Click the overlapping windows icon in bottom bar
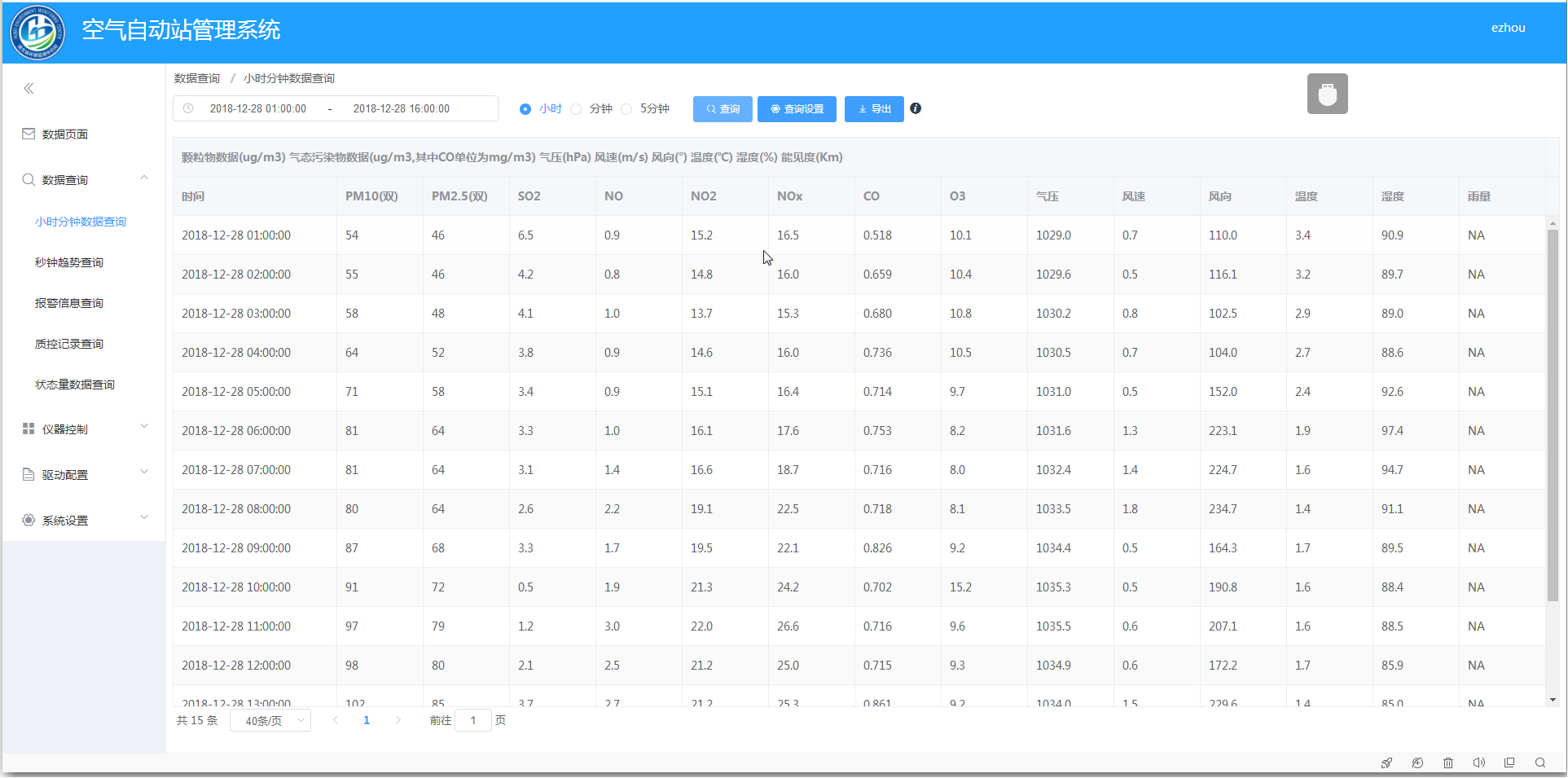Screen dimensions: 1568x778 1509,763
